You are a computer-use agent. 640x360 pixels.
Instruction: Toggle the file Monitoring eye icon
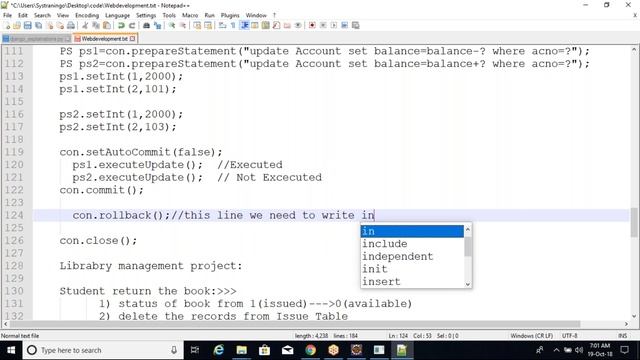click(x=298, y=25)
